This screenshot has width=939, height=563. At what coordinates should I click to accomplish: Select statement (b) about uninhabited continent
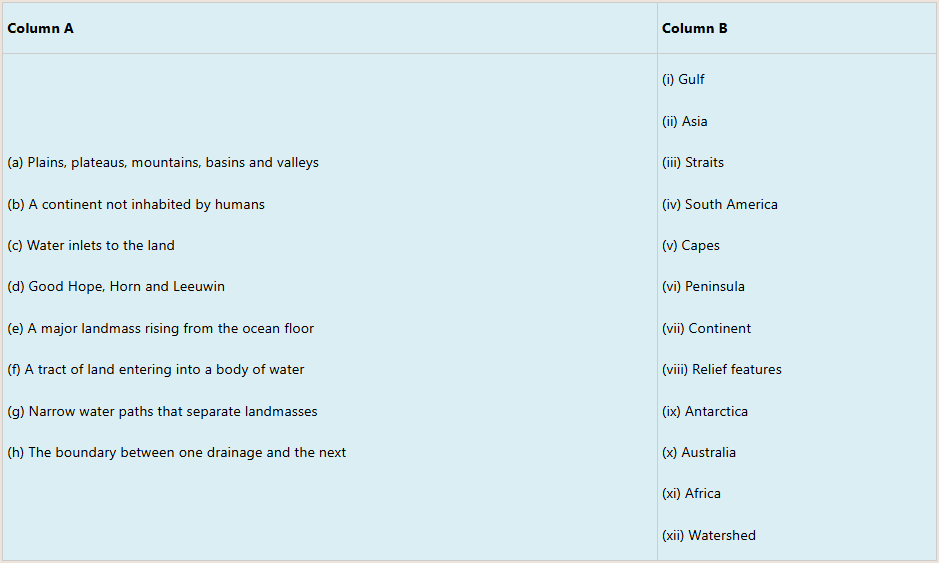(136, 204)
